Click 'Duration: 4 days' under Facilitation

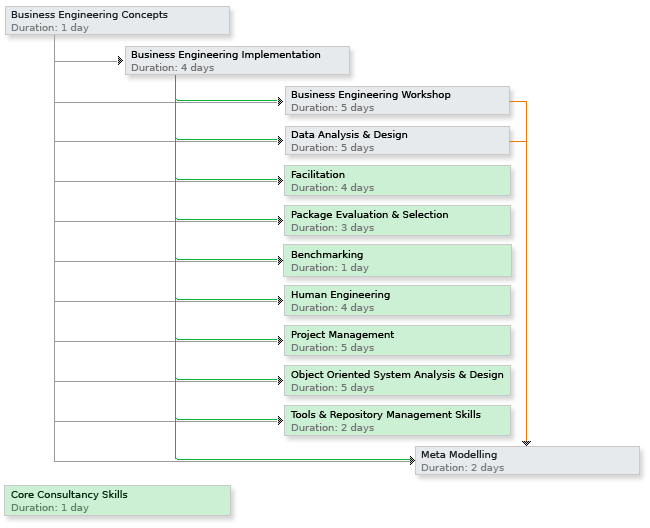tap(332, 188)
